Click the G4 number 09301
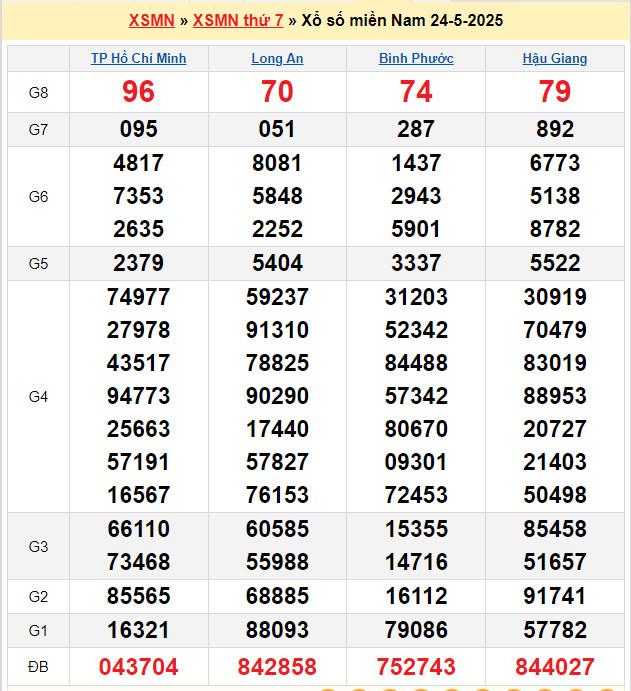Image resolution: width=631 pixels, height=691 pixels. pos(416,462)
